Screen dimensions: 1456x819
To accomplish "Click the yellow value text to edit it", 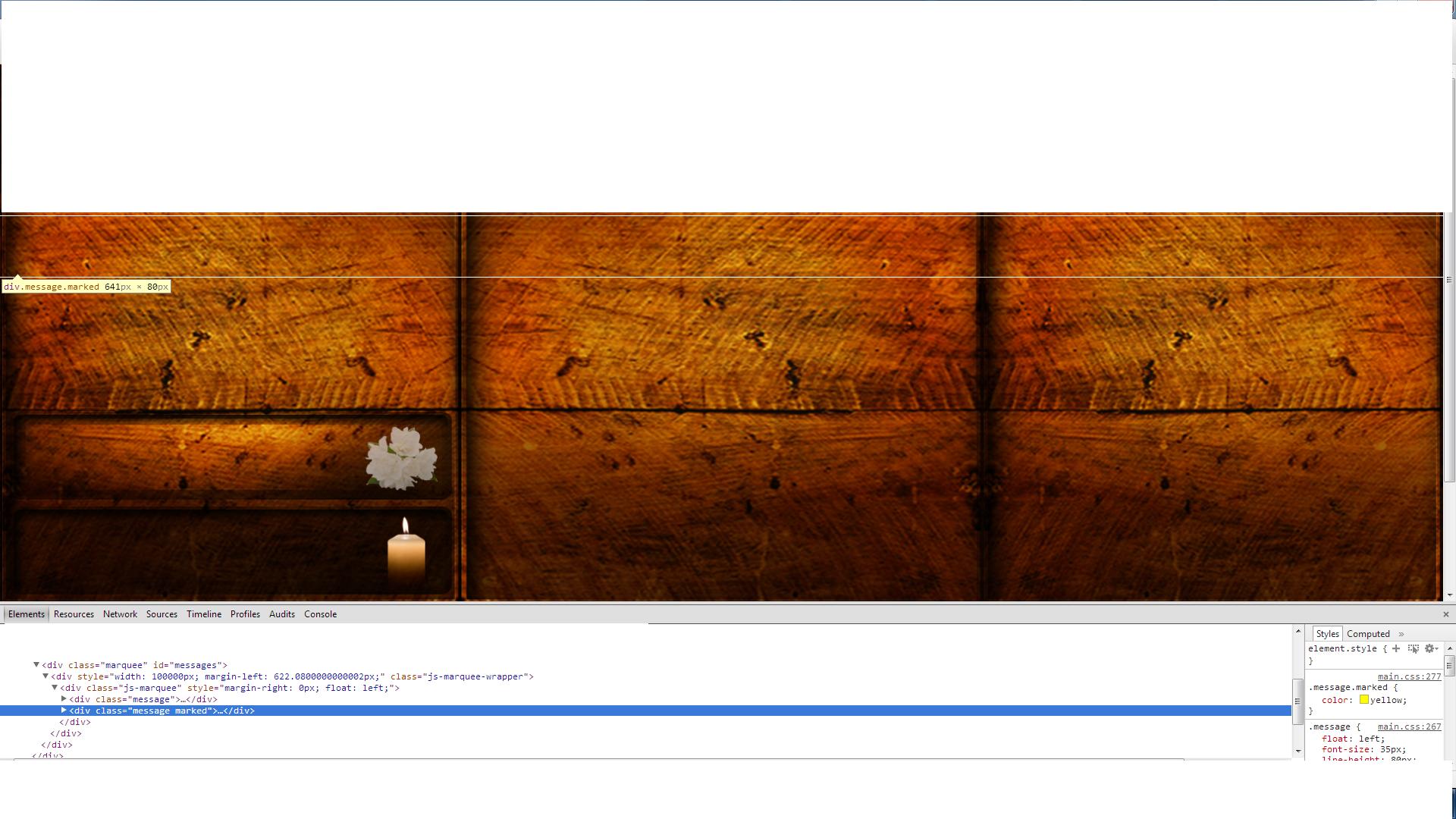I will [x=1389, y=700].
